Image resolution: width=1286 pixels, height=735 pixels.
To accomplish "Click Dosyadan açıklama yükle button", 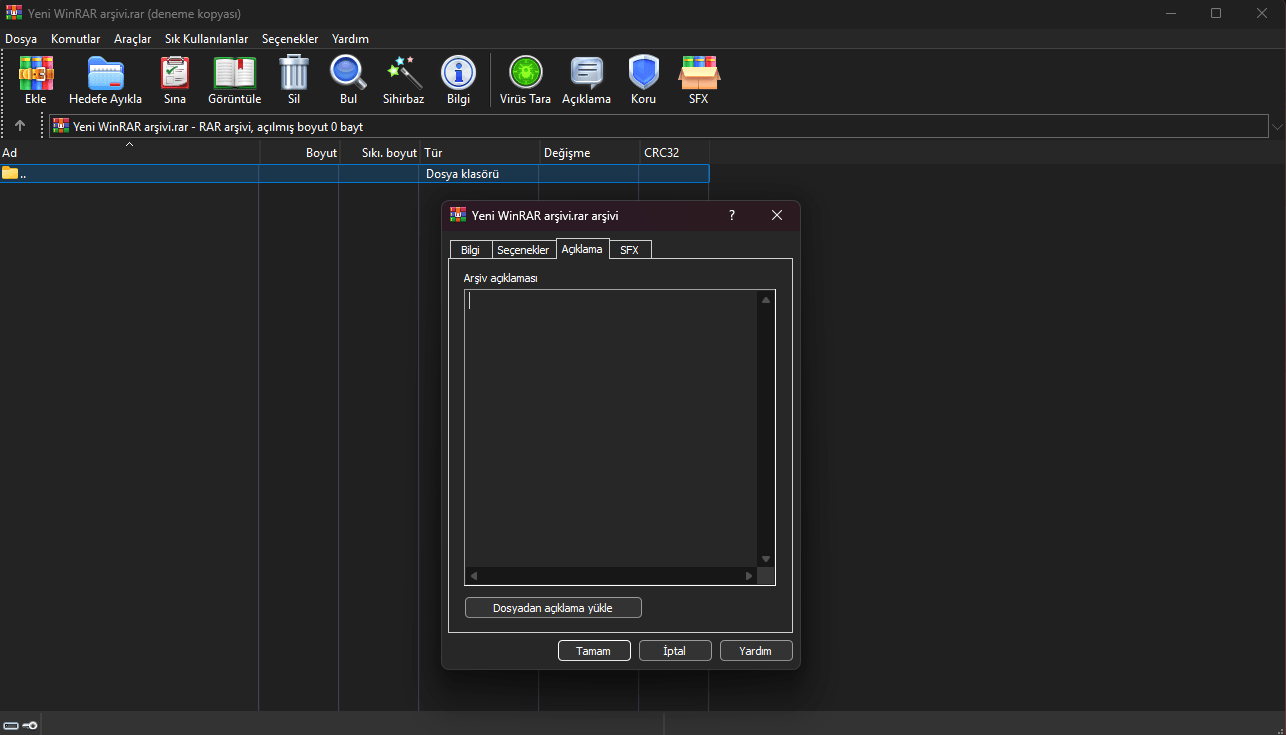I will coord(553,608).
